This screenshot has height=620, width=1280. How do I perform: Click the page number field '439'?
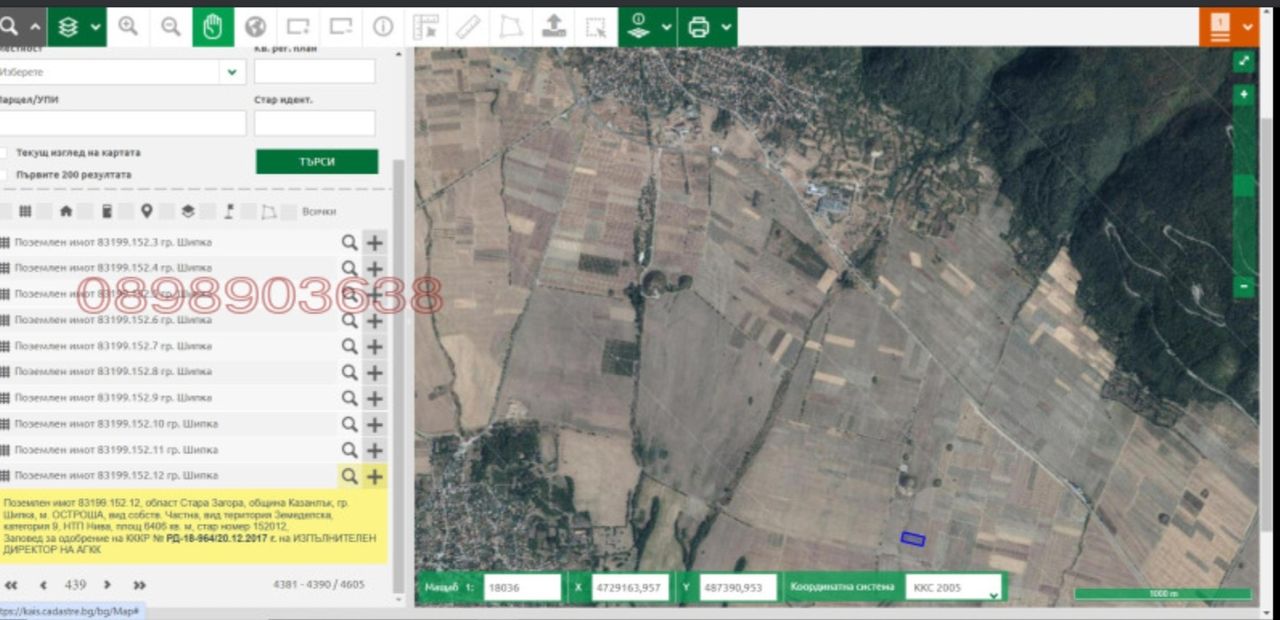pos(75,585)
